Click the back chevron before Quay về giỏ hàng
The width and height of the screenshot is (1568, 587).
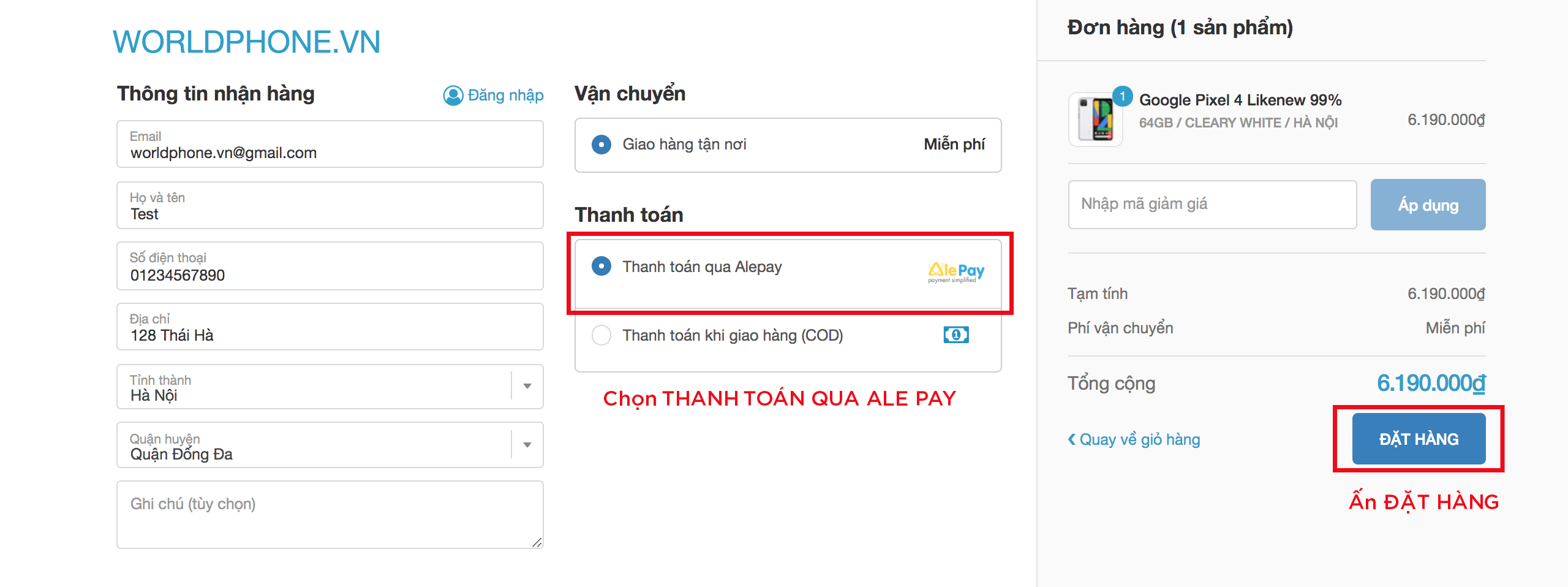tap(1071, 439)
